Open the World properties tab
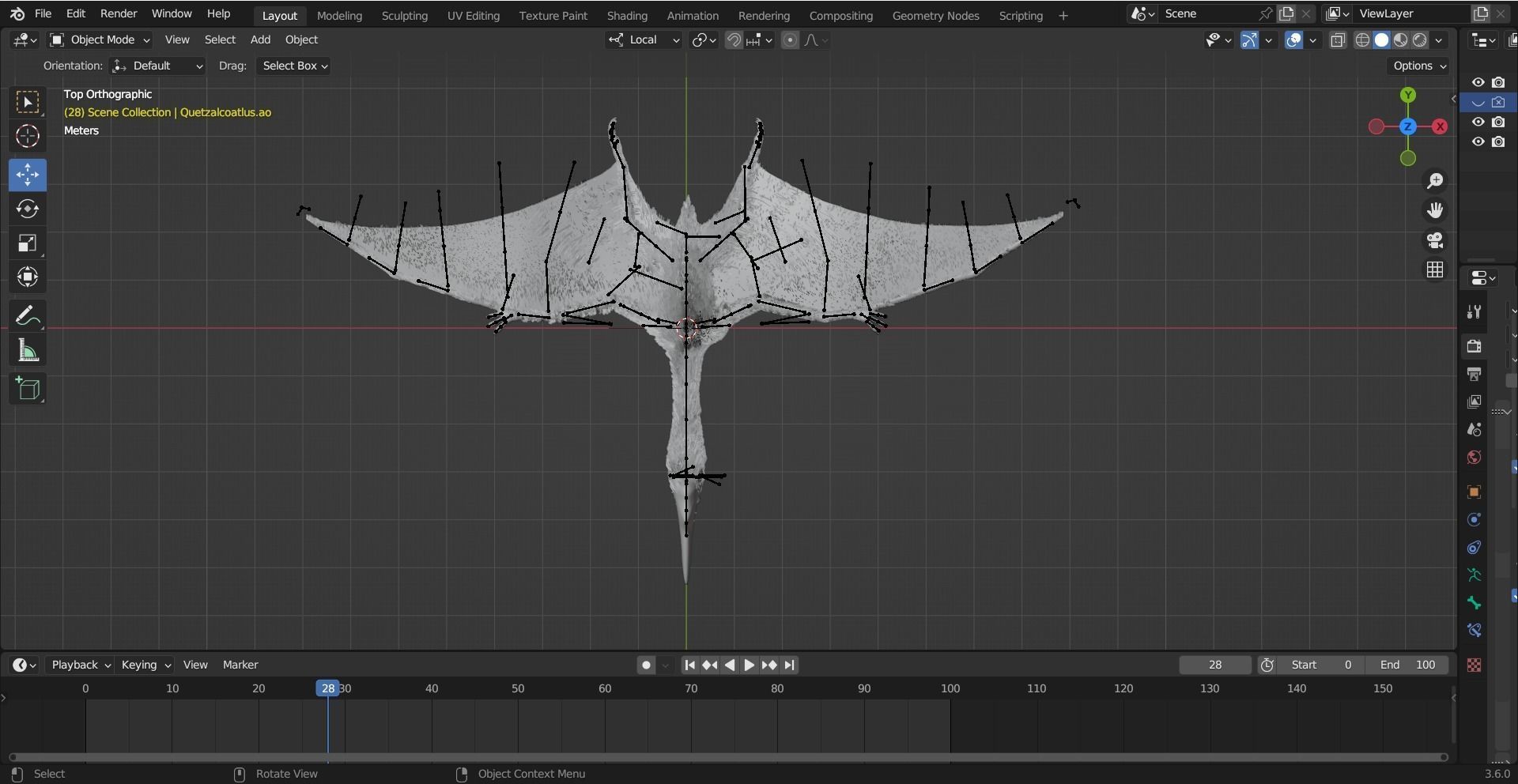 tap(1474, 457)
